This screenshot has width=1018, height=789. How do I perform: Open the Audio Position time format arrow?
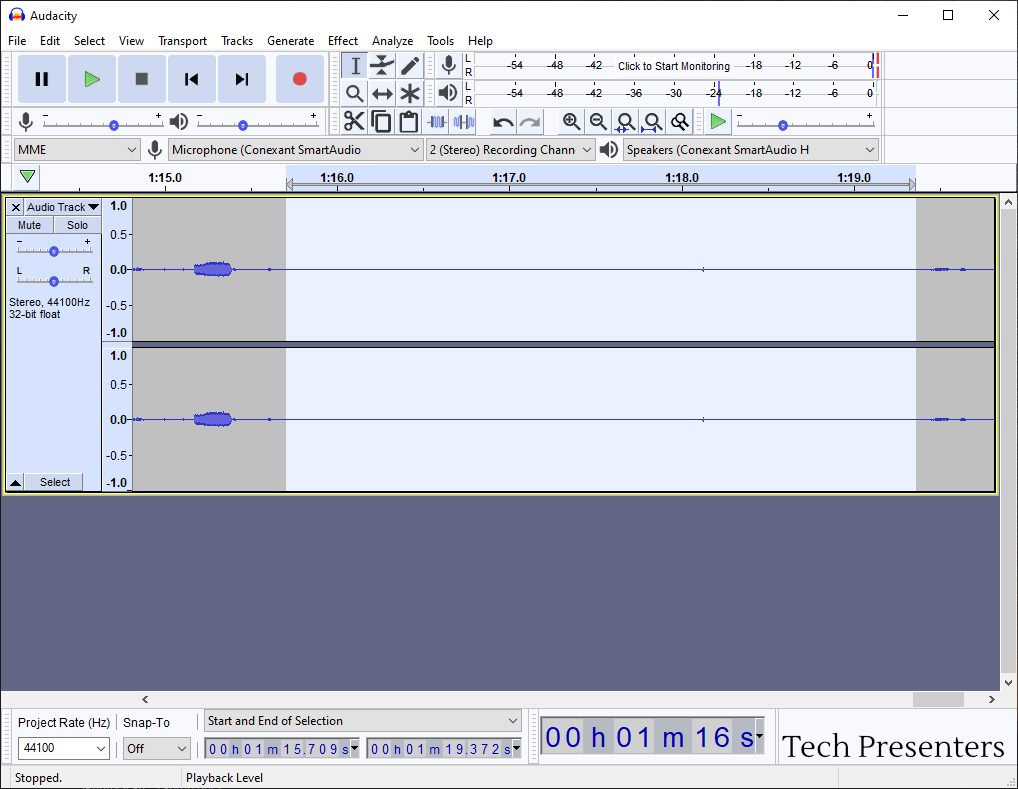[x=759, y=736]
